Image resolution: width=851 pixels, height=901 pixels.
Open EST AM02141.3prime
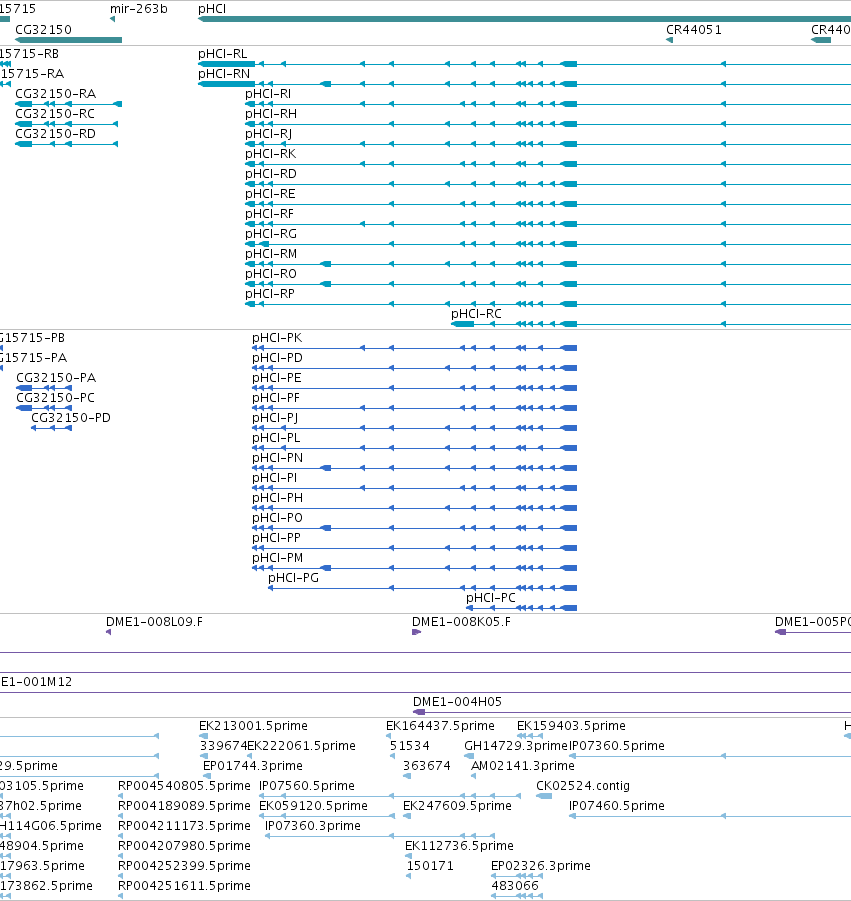click(523, 766)
